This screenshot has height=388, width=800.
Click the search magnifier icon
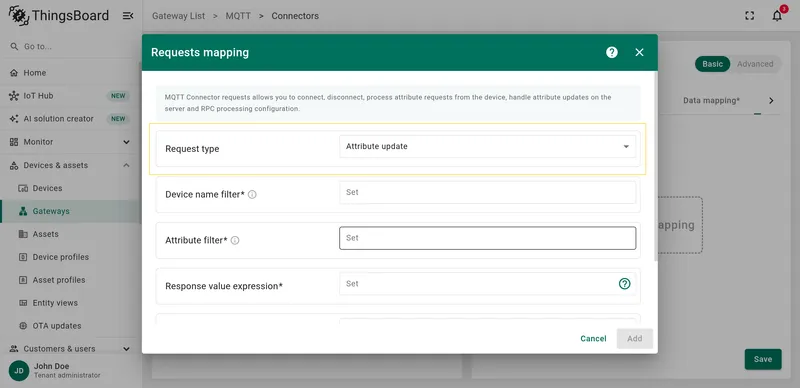pyautogui.click(x=14, y=46)
